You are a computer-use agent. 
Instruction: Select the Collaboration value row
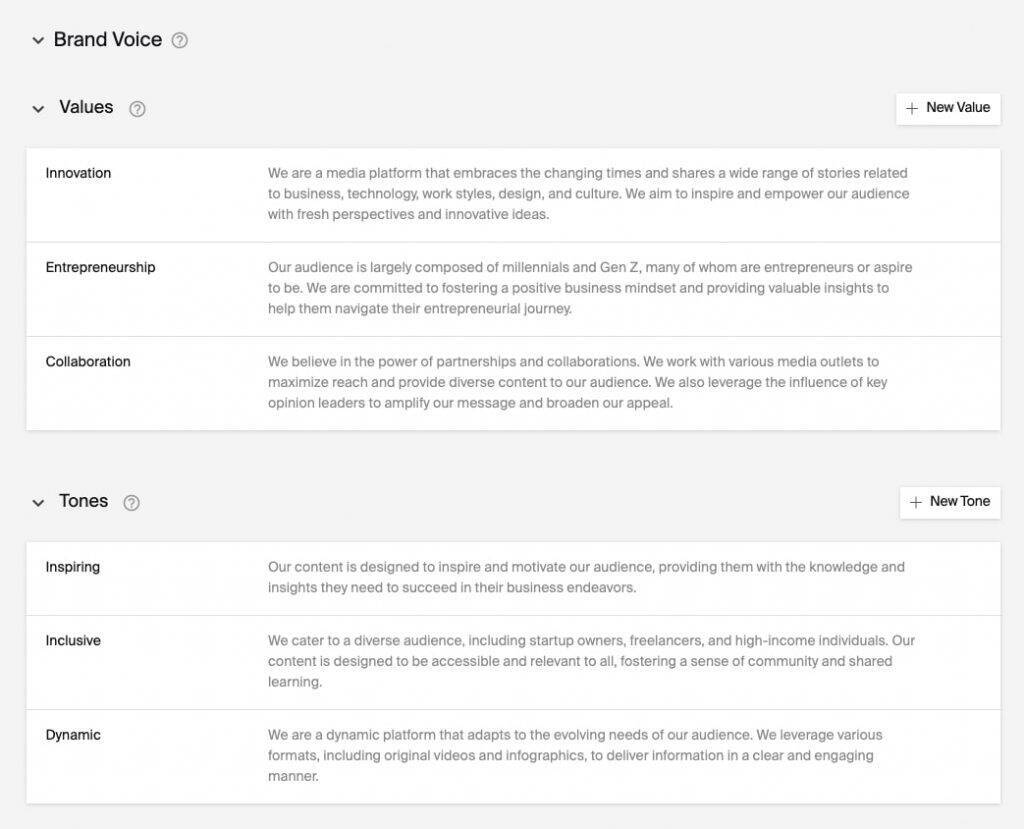[88, 361]
